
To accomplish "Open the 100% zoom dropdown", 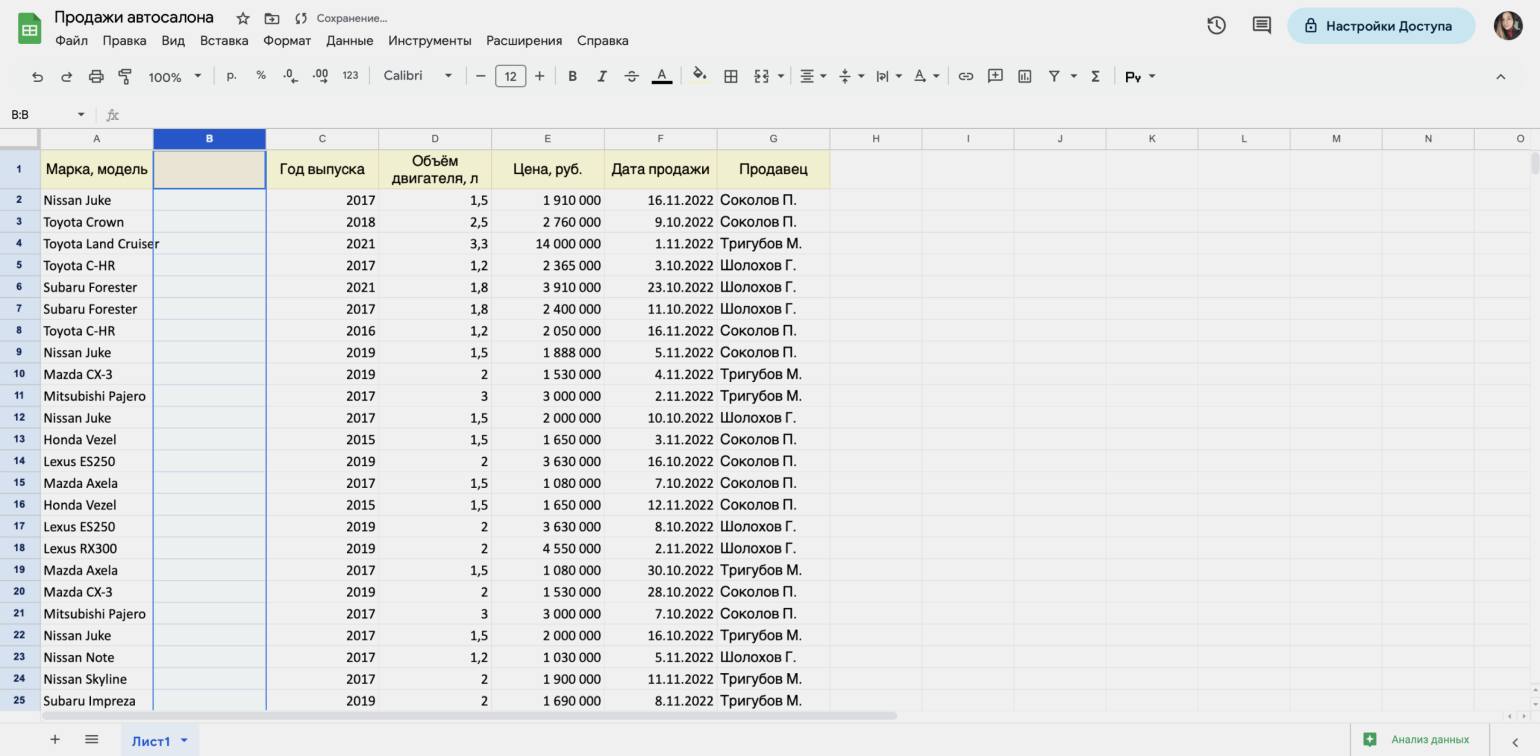I will (175, 76).
